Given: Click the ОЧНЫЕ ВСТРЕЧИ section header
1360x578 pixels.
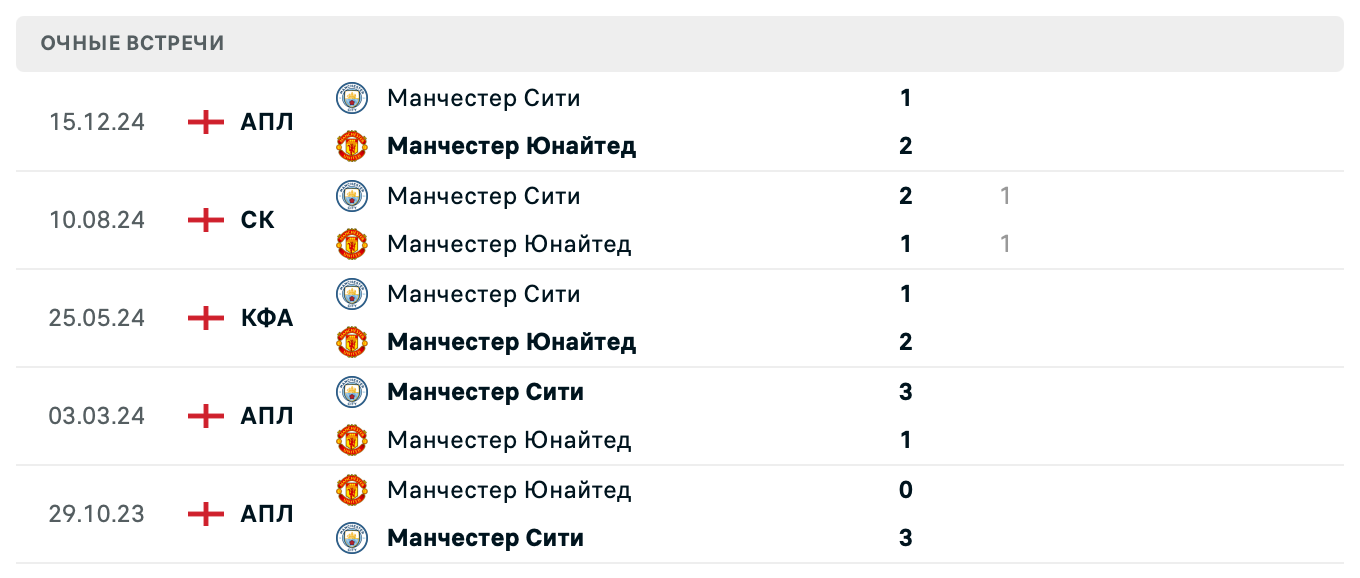Looking at the screenshot, I should pos(131,43).
